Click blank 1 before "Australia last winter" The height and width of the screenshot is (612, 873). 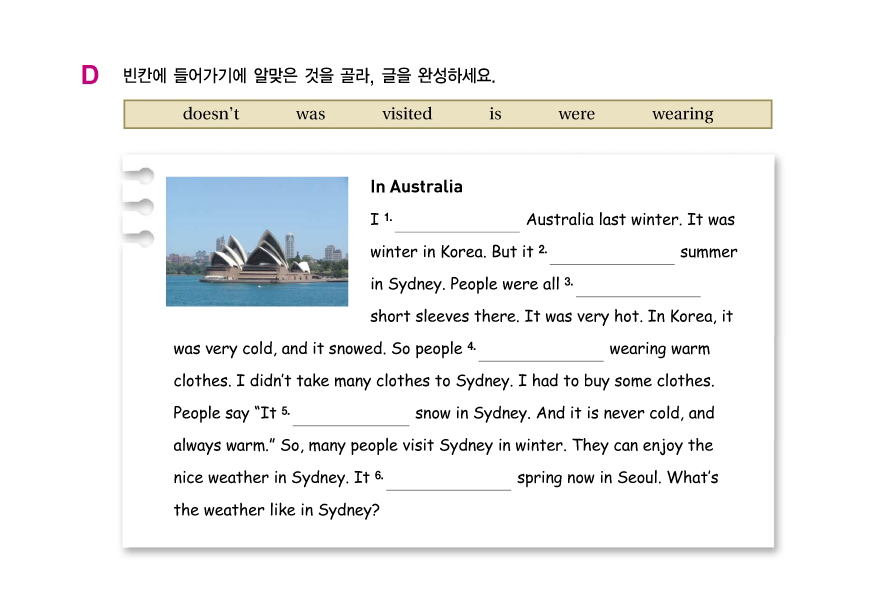pyautogui.click(x=457, y=222)
